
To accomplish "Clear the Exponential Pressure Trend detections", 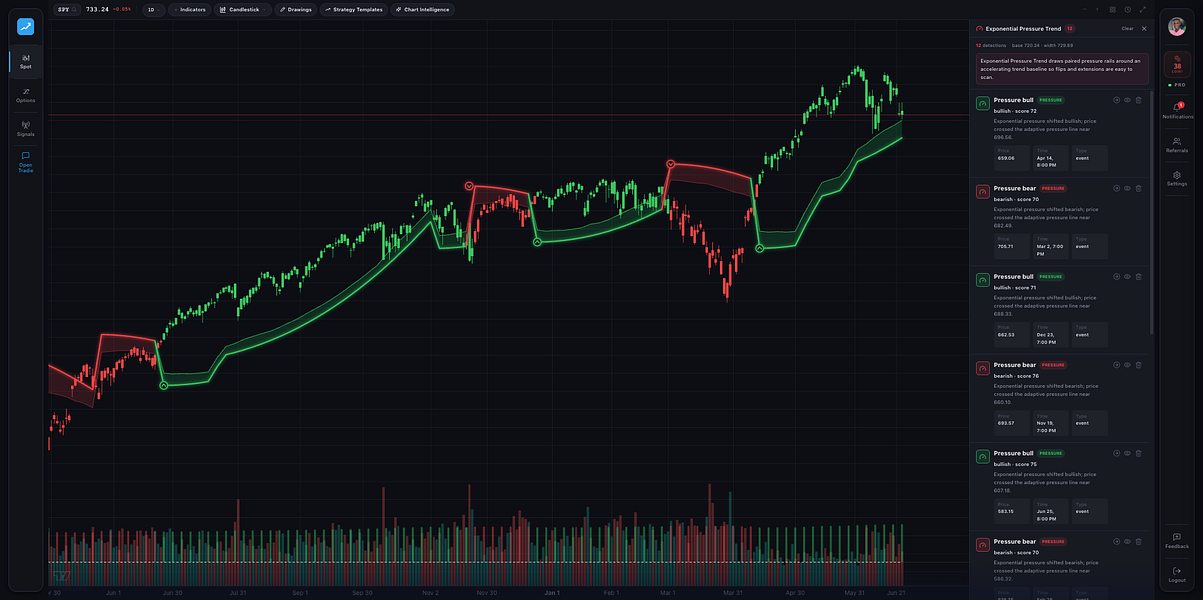I will click(x=1128, y=29).
